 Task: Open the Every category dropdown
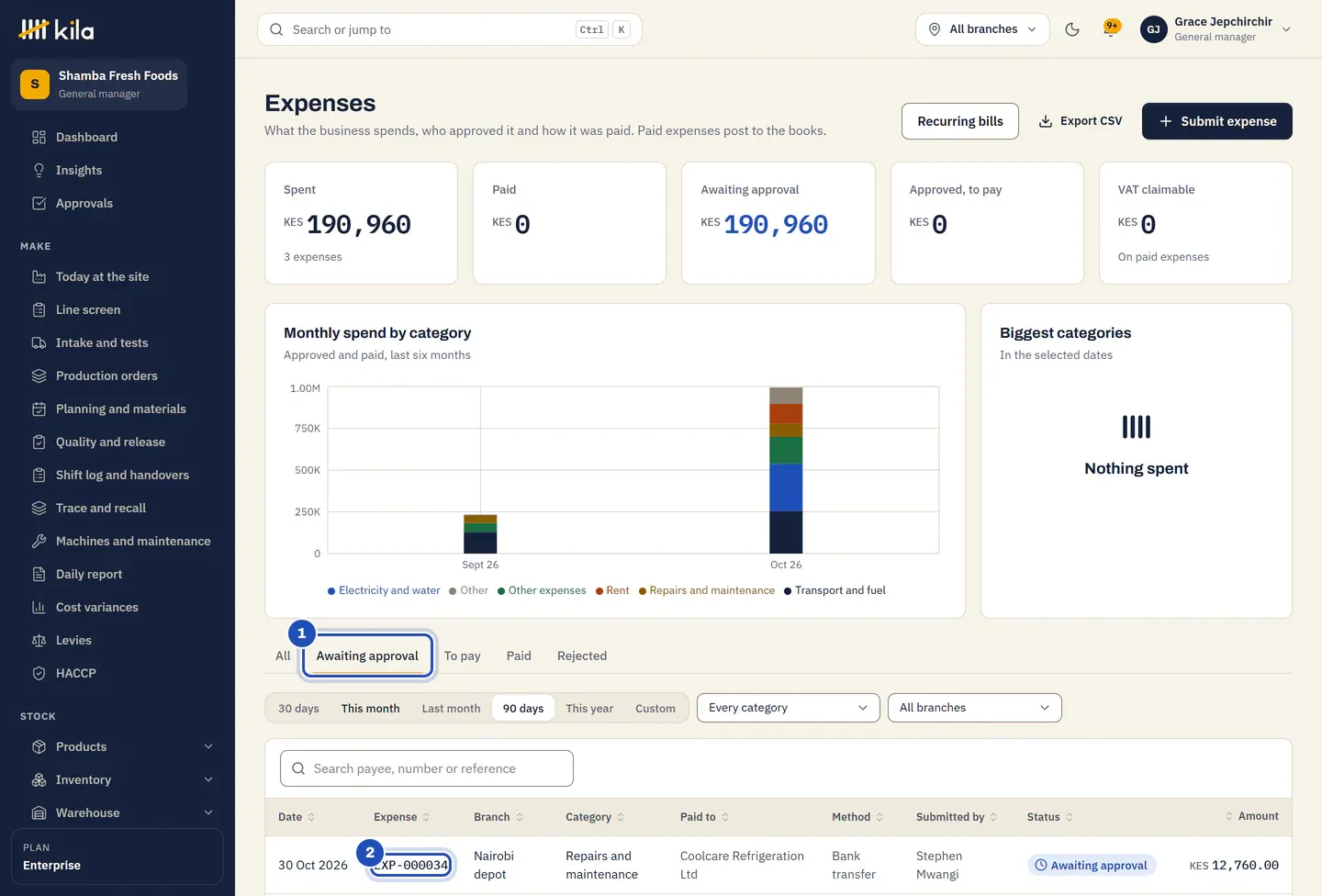pos(788,708)
